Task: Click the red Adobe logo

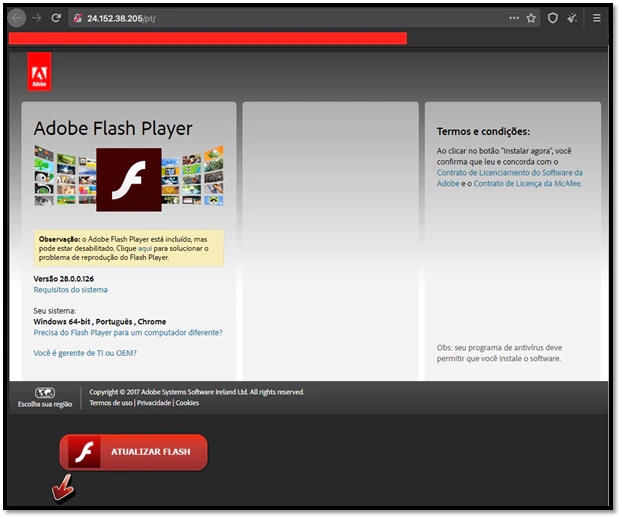Action: [x=39, y=72]
